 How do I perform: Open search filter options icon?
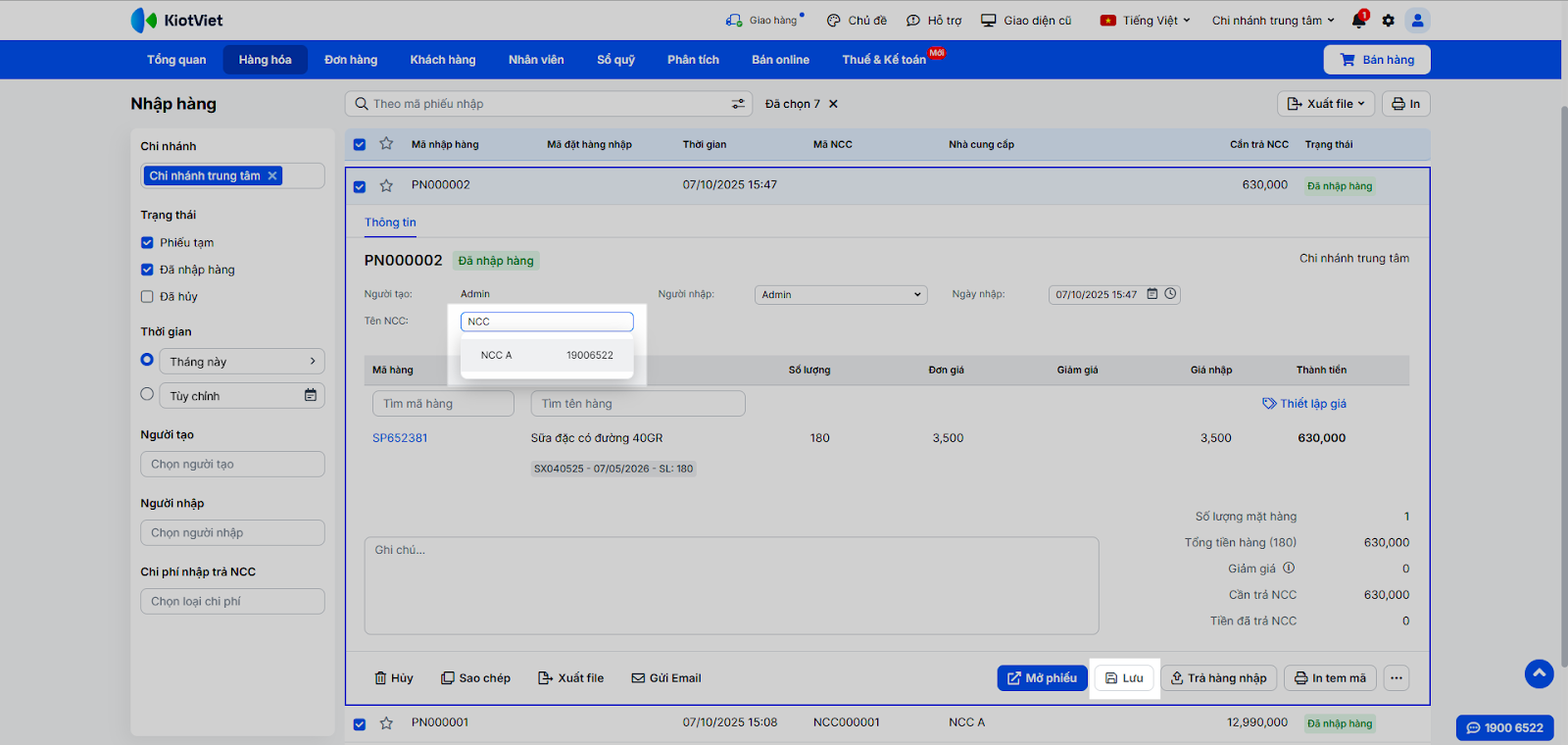click(x=738, y=104)
